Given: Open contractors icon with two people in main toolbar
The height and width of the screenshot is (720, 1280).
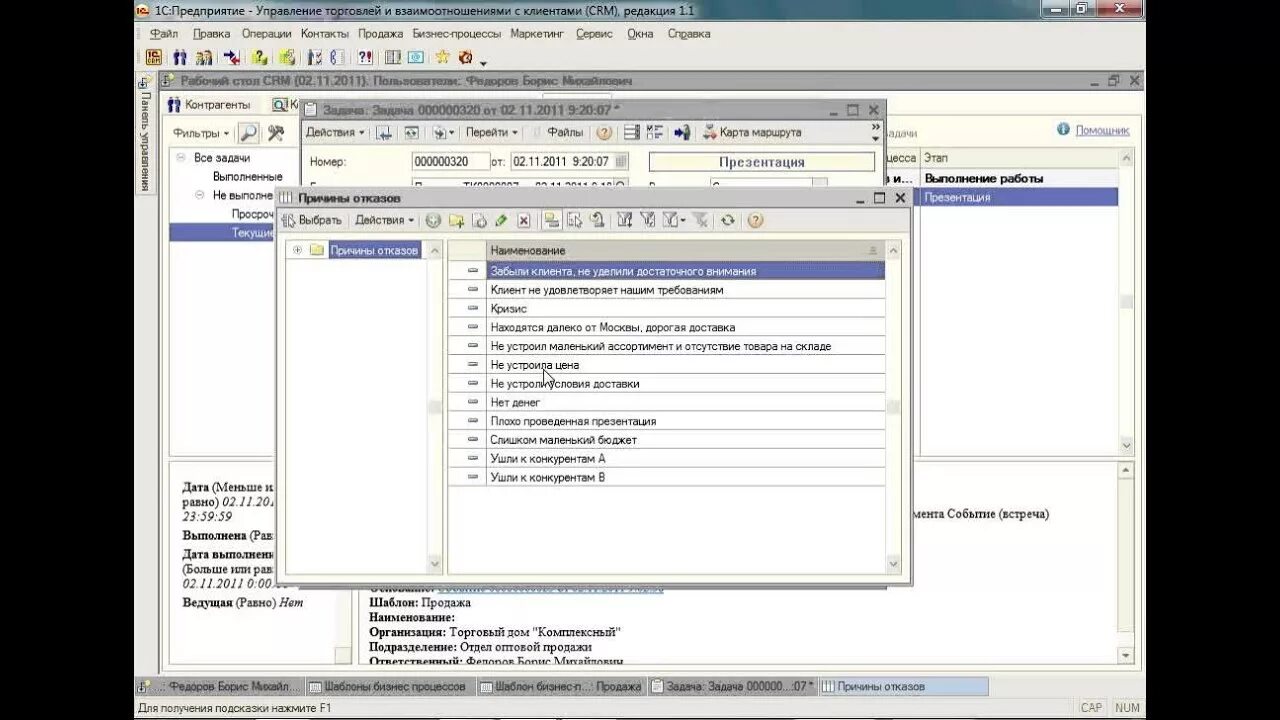Looking at the screenshot, I should [x=180, y=57].
